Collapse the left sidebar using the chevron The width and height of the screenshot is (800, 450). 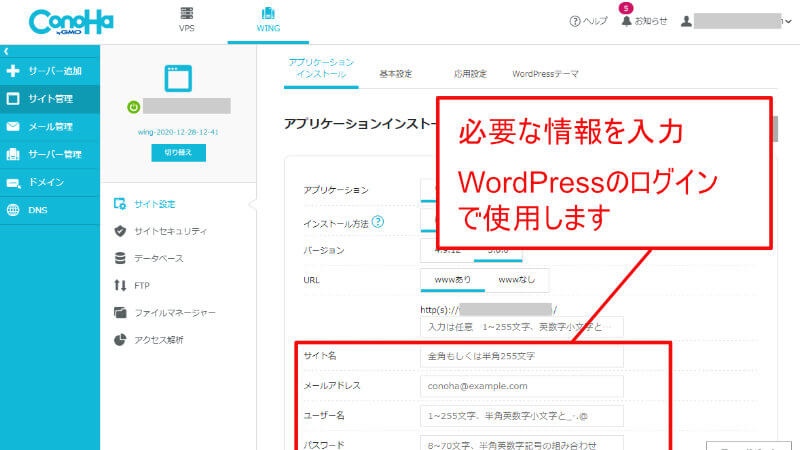tap(6, 51)
